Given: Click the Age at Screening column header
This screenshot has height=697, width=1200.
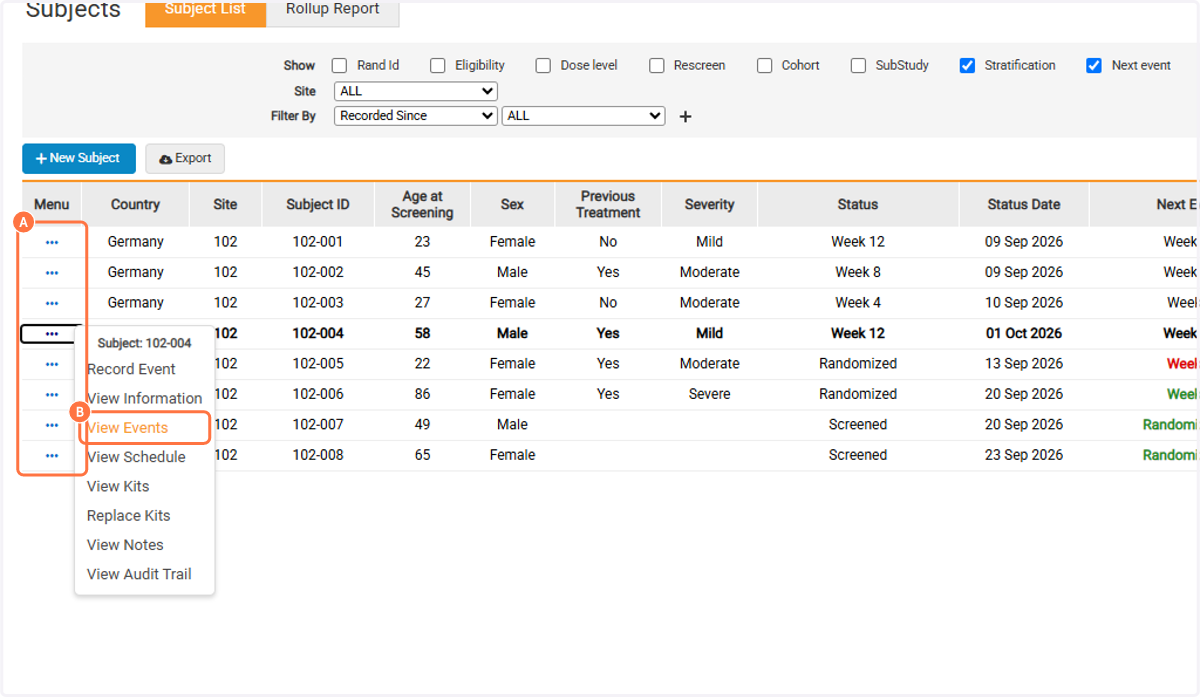Looking at the screenshot, I should click(422, 205).
